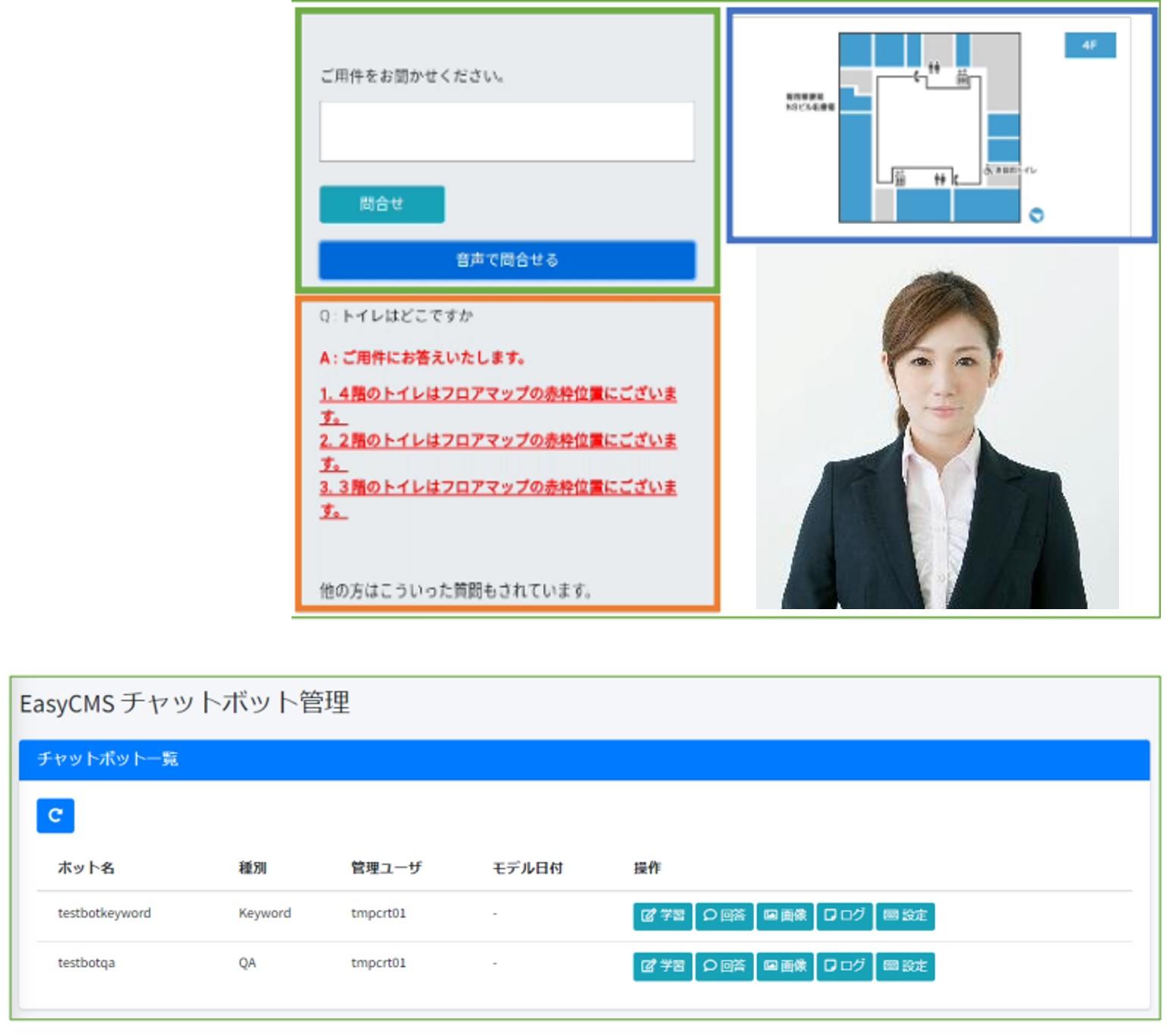Open 設定 for testbotkeyword bot
1176x1036 pixels.
(x=905, y=916)
